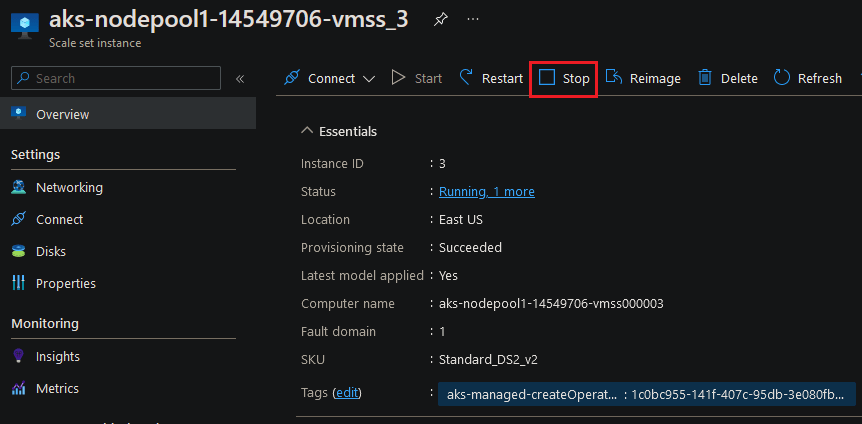Open Insights under Monitoring

click(x=58, y=356)
